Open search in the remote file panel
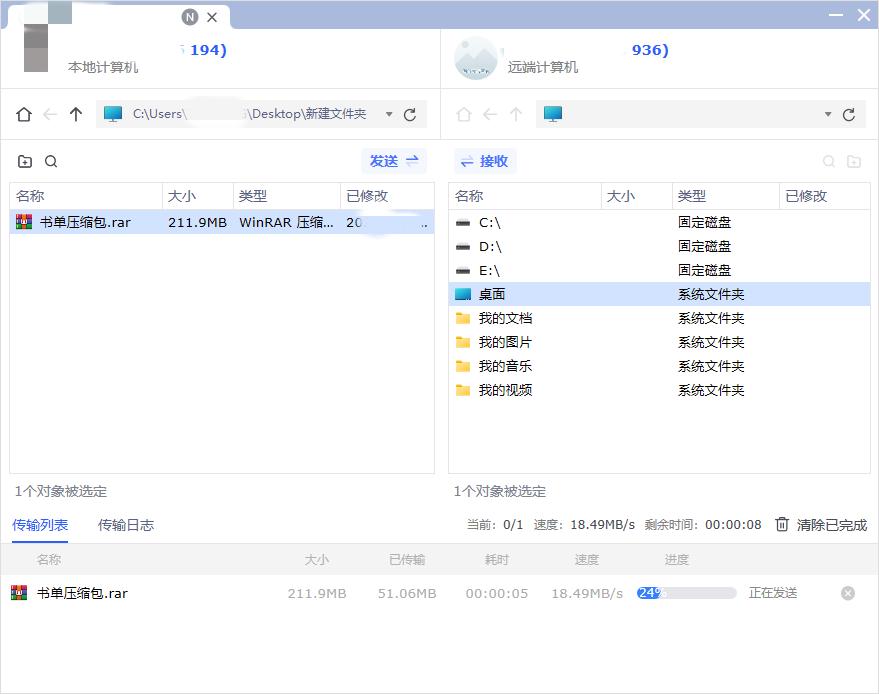 point(829,161)
